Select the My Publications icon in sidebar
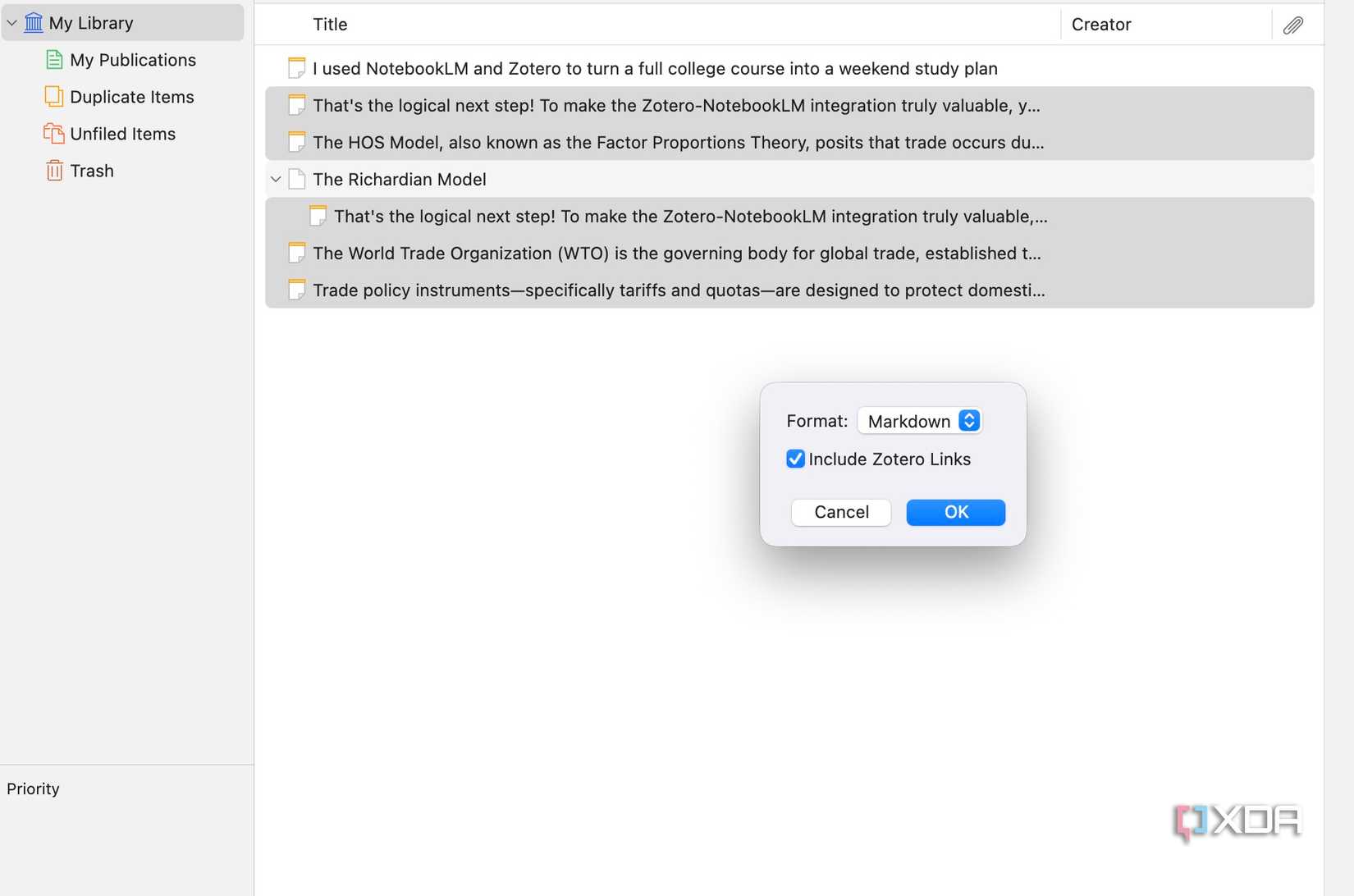 pos(54,59)
